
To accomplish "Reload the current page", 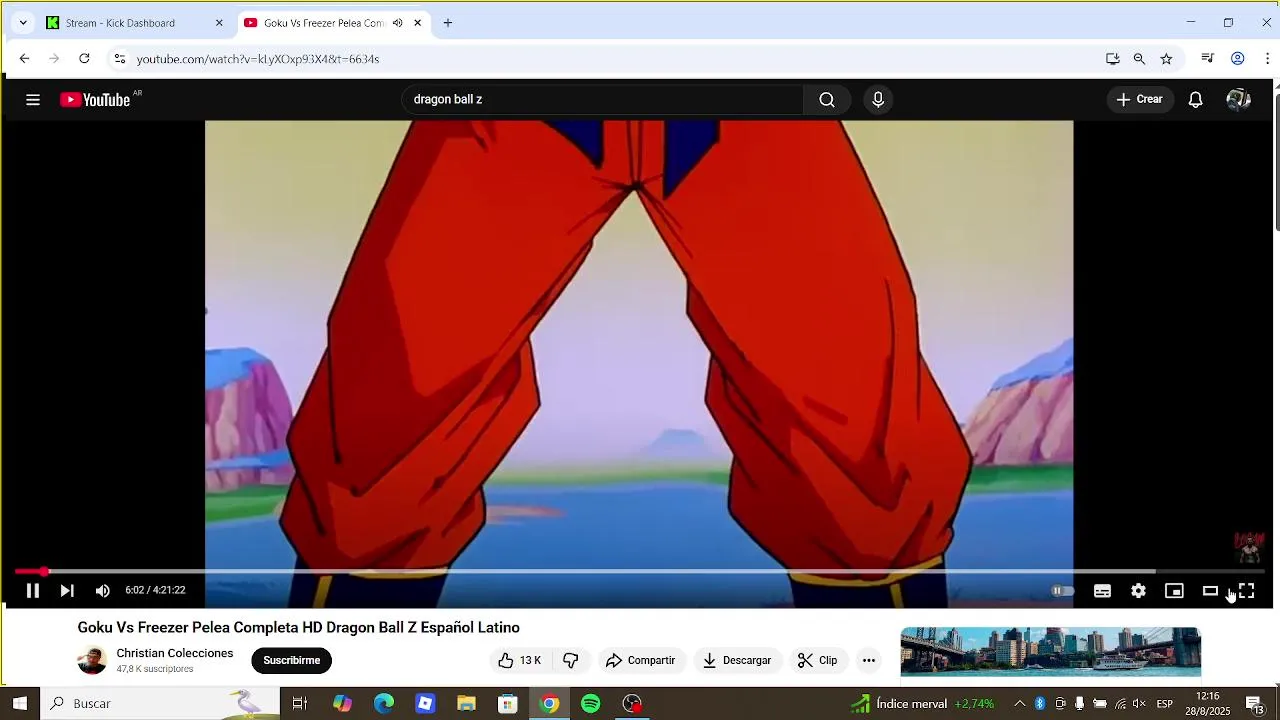I will tap(84, 59).
